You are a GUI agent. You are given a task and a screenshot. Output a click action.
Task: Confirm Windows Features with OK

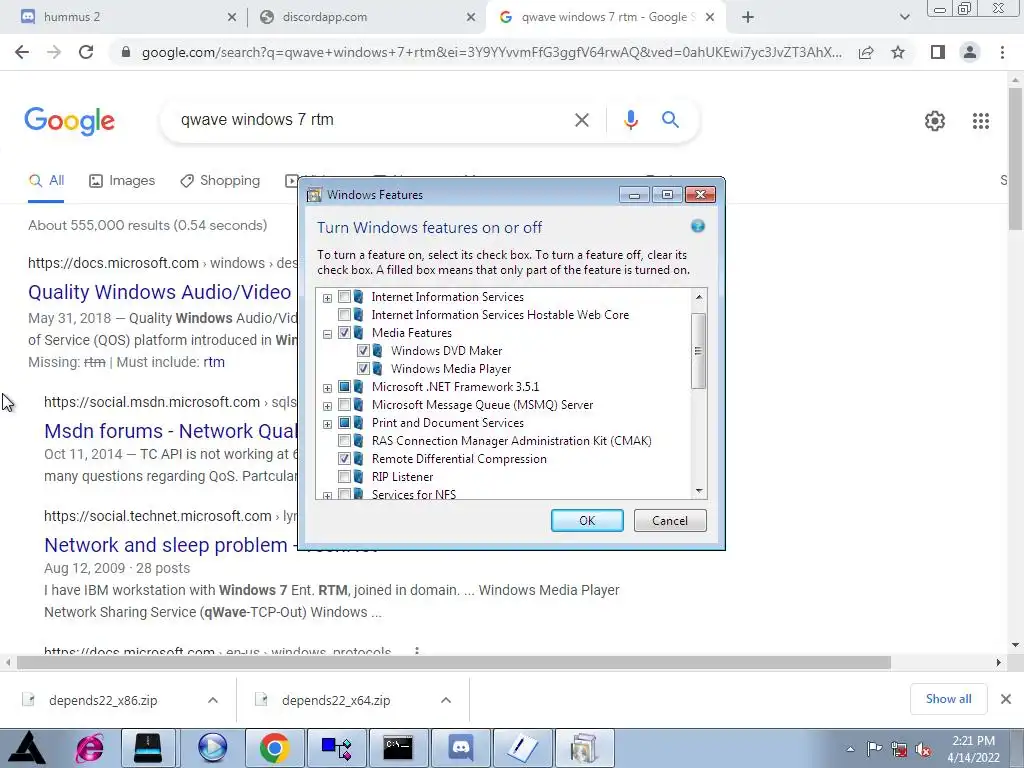pyautogui.click(x=587, y=520)
